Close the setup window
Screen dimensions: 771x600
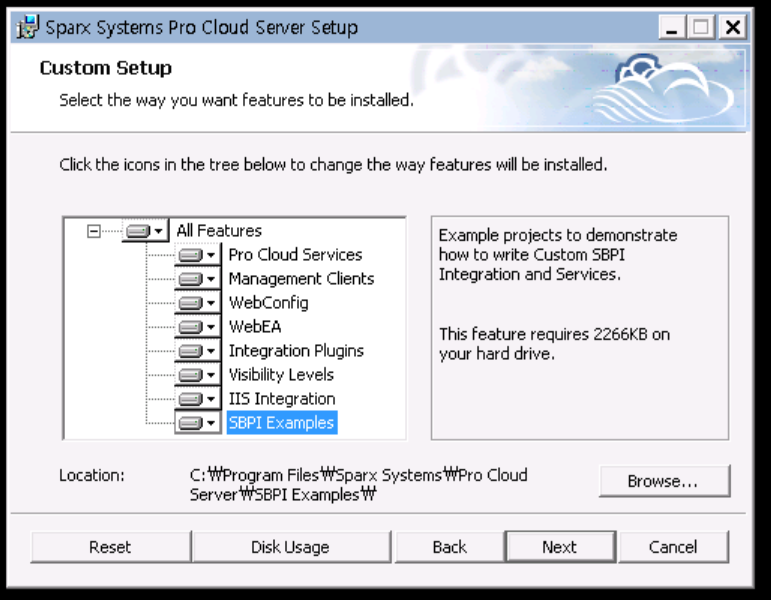point(733,27)
